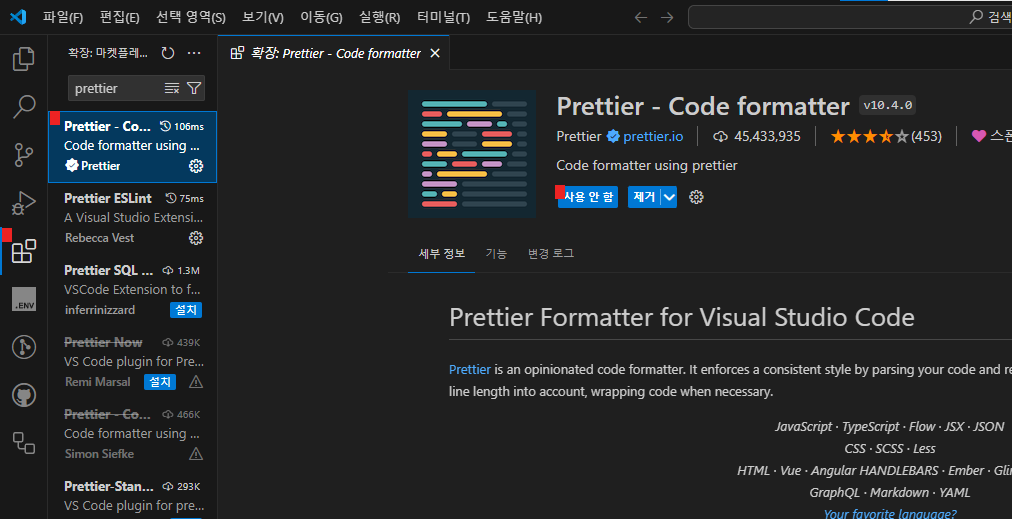Open the 도움말(H) menu
Viewport: 1012px width, 519px height.
(x=514, y=17)
